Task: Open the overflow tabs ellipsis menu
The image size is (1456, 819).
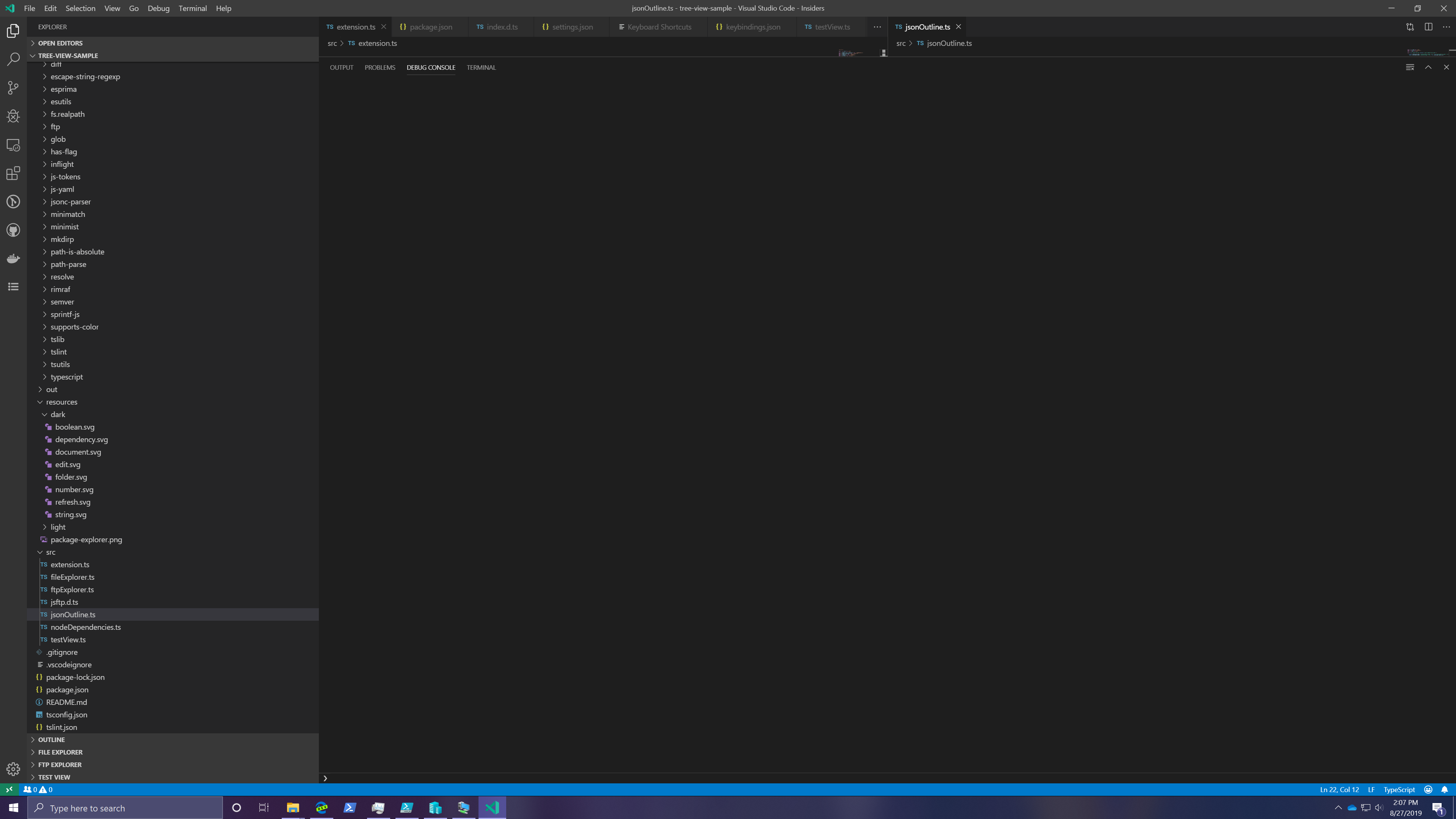Action: click(877, 27)
